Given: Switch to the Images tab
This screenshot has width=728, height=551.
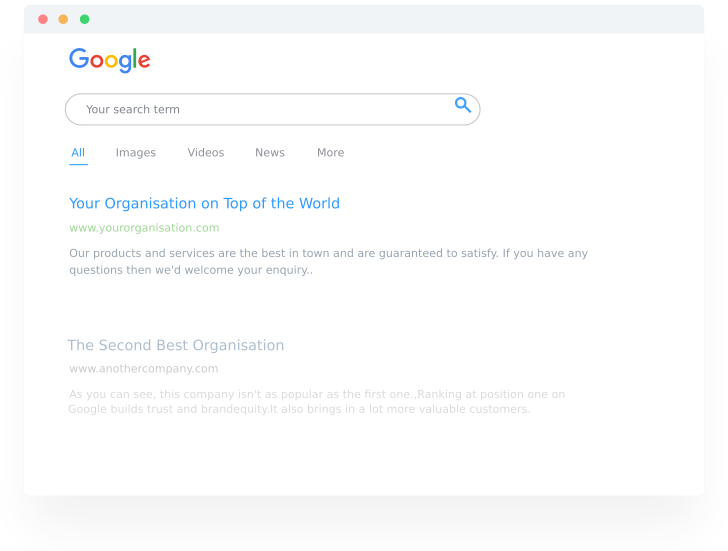Looking at the screenshot, I should [x=136, y=153].
